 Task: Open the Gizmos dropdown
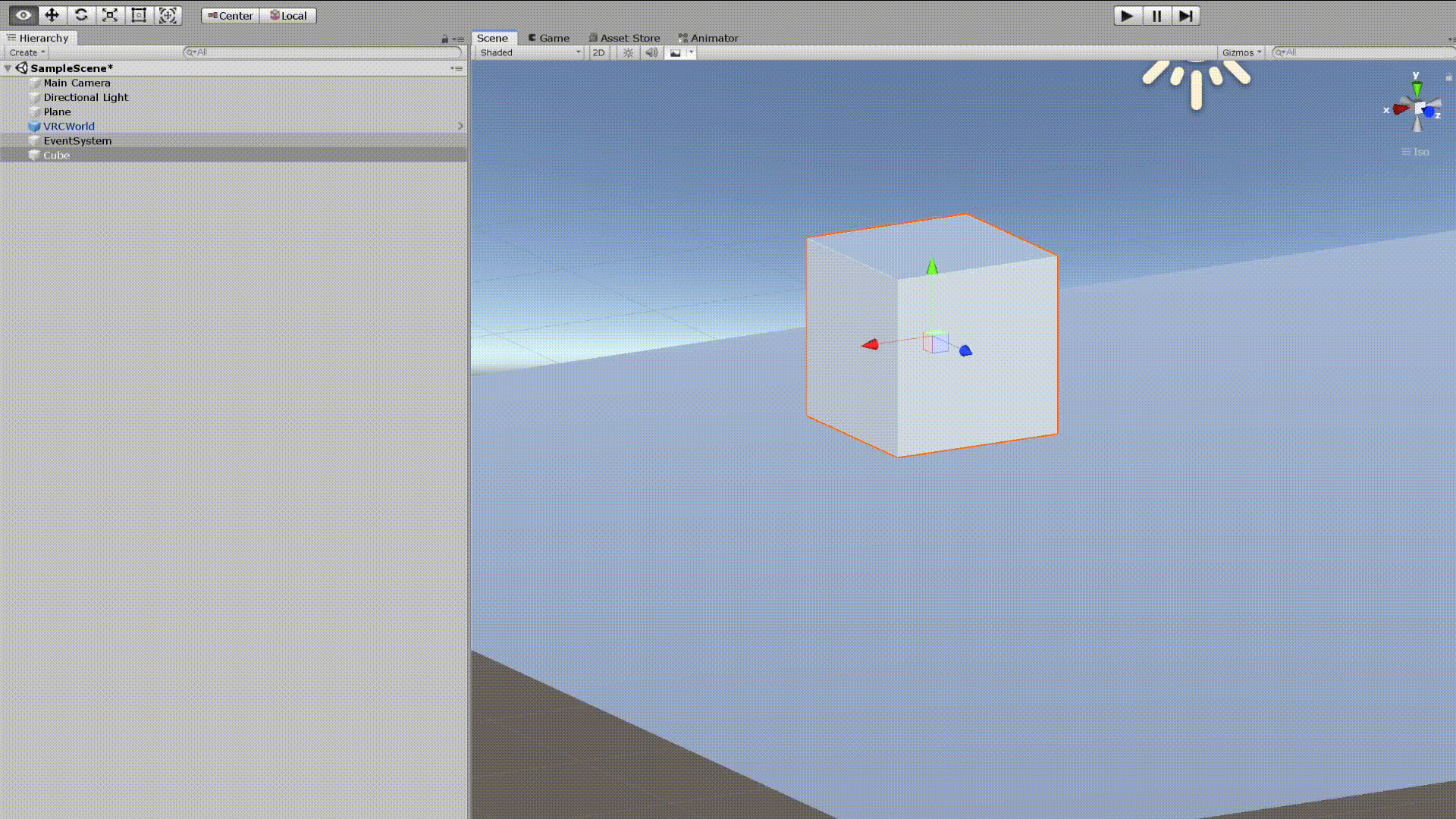[1241, 52]
